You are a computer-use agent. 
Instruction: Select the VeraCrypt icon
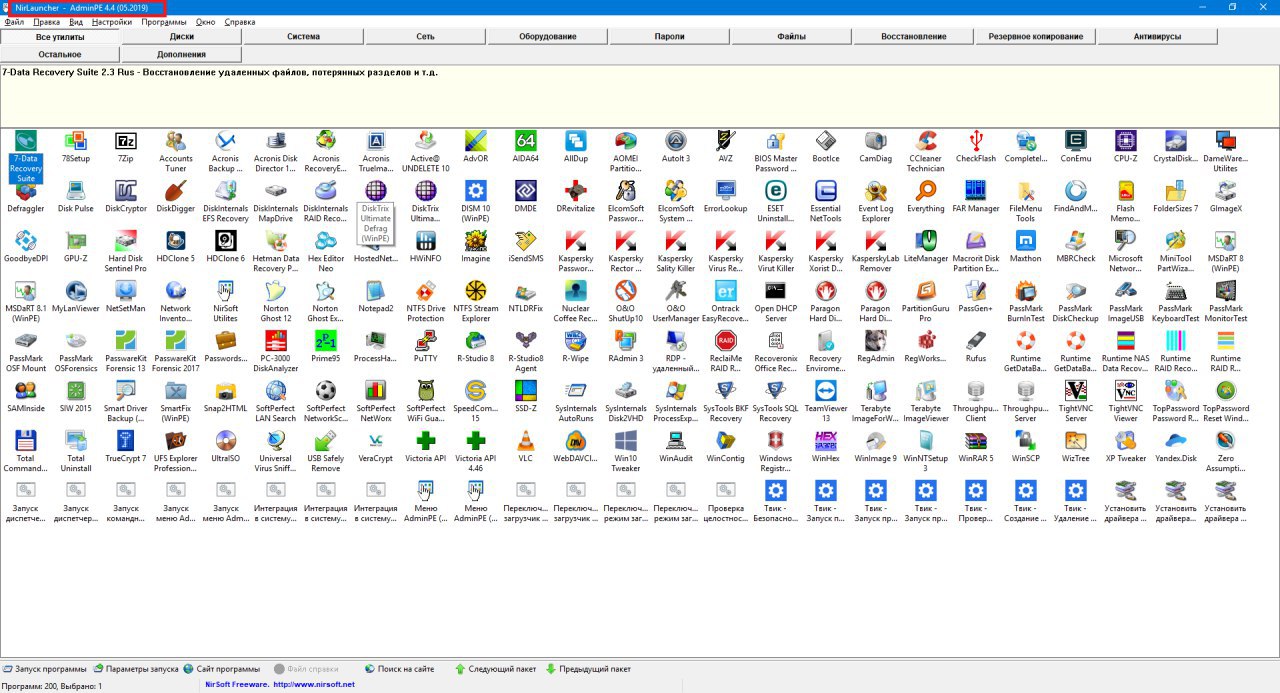376,441
